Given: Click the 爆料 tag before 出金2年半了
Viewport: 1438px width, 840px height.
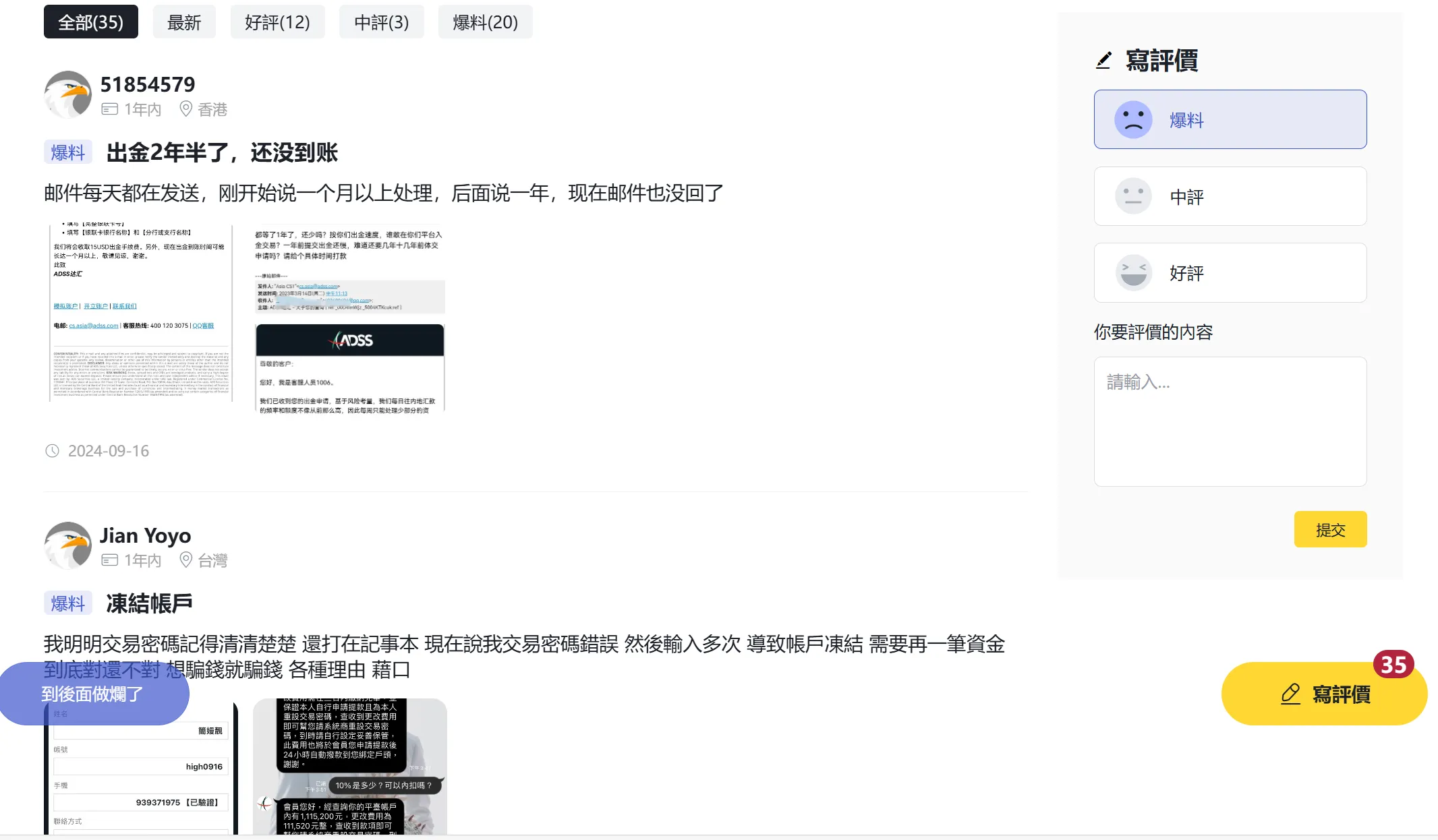Looking at the screenshot, I should point(67,152).
